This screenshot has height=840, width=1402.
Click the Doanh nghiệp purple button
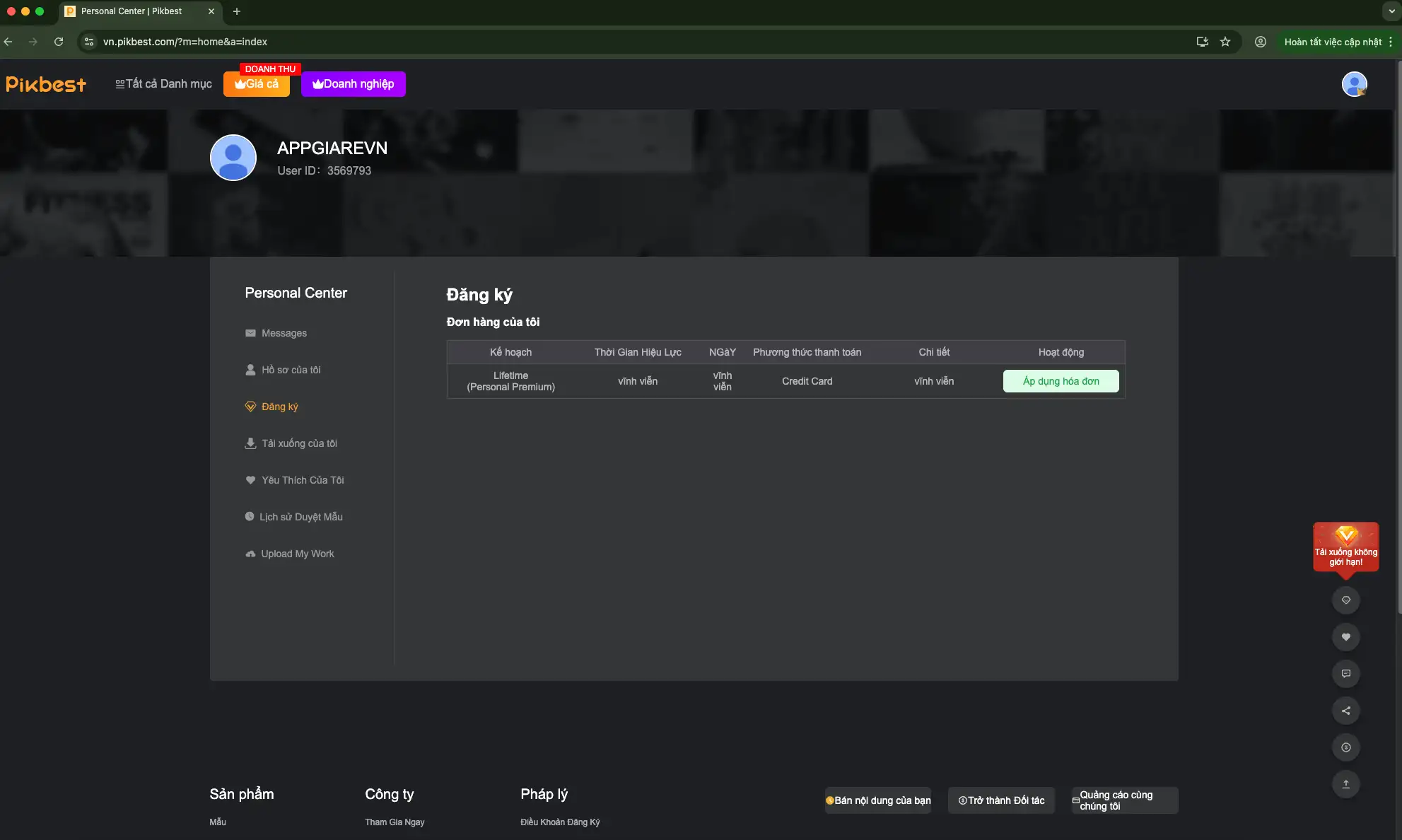pos(353,84)
